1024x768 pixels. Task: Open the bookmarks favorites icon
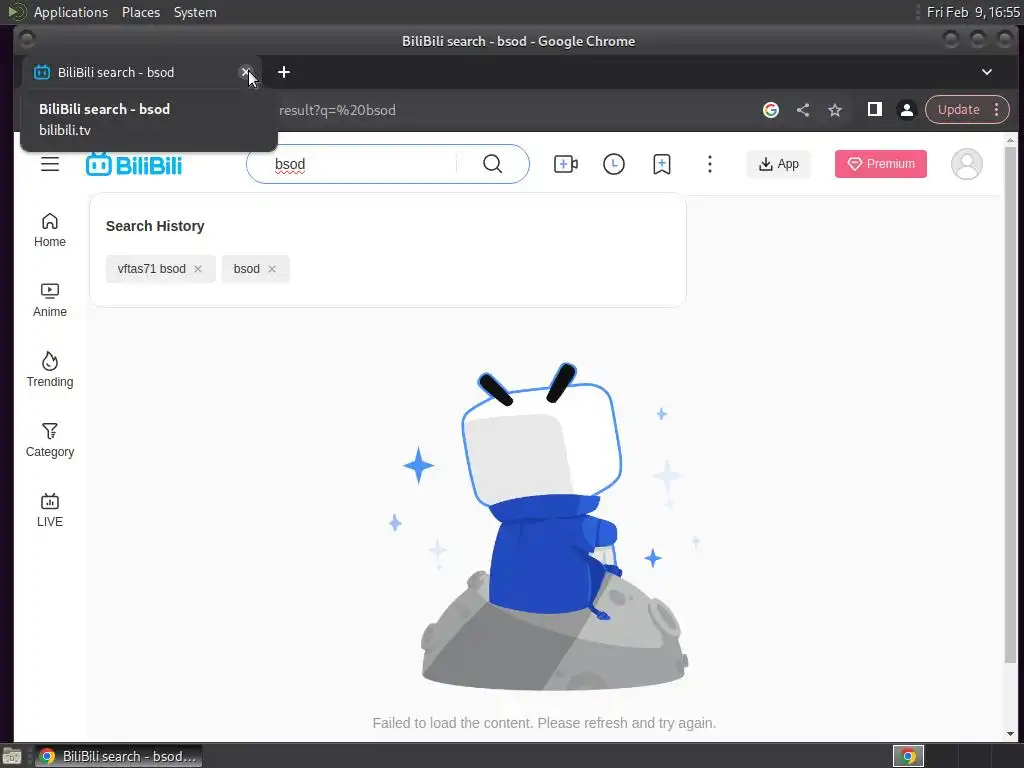662,164
